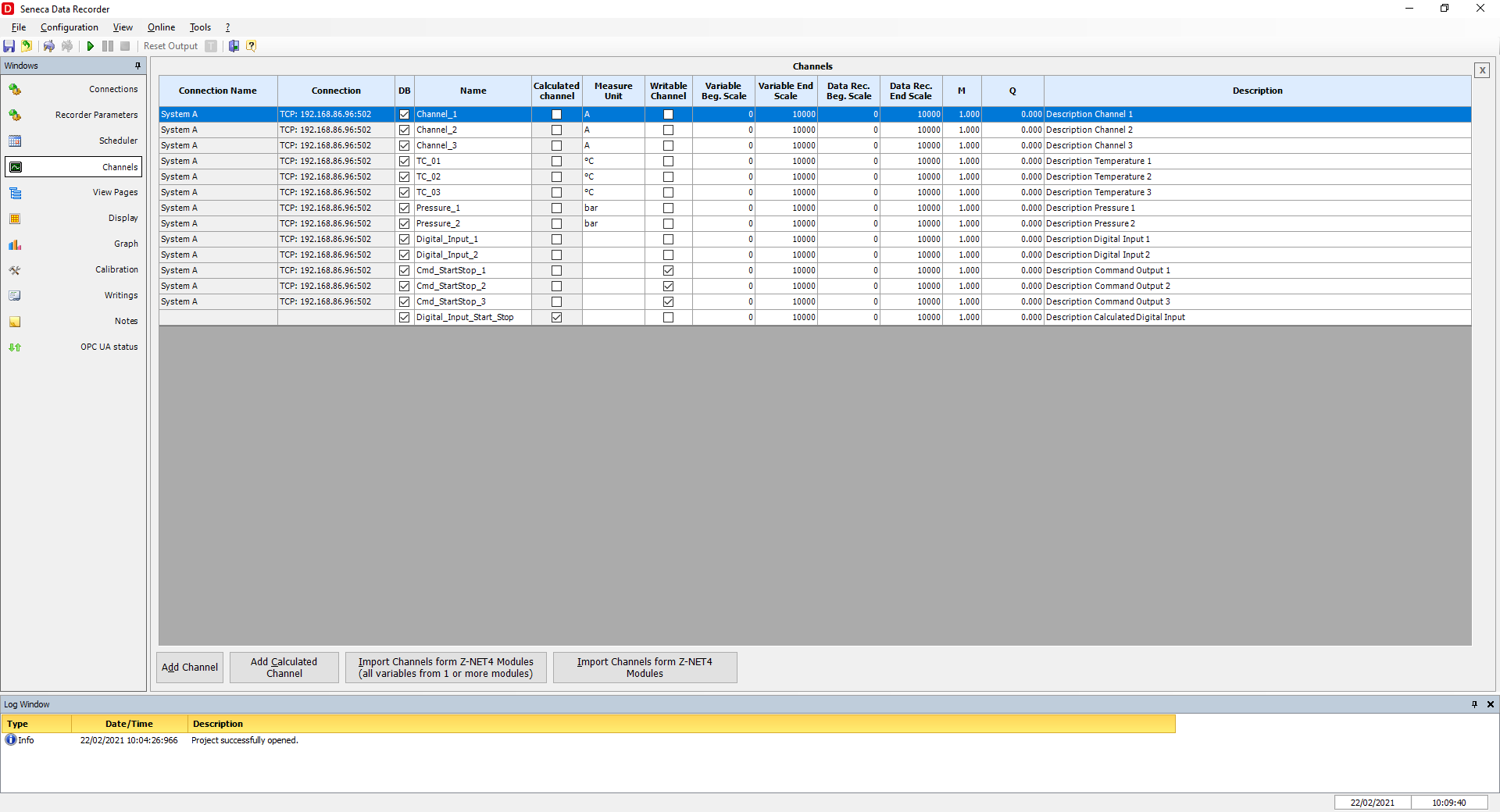Toggle Calculated channel checkbox for Digital_Input_Start_Stop
1500x812 pixels.
pyautogui.click(x=556, y=318)
